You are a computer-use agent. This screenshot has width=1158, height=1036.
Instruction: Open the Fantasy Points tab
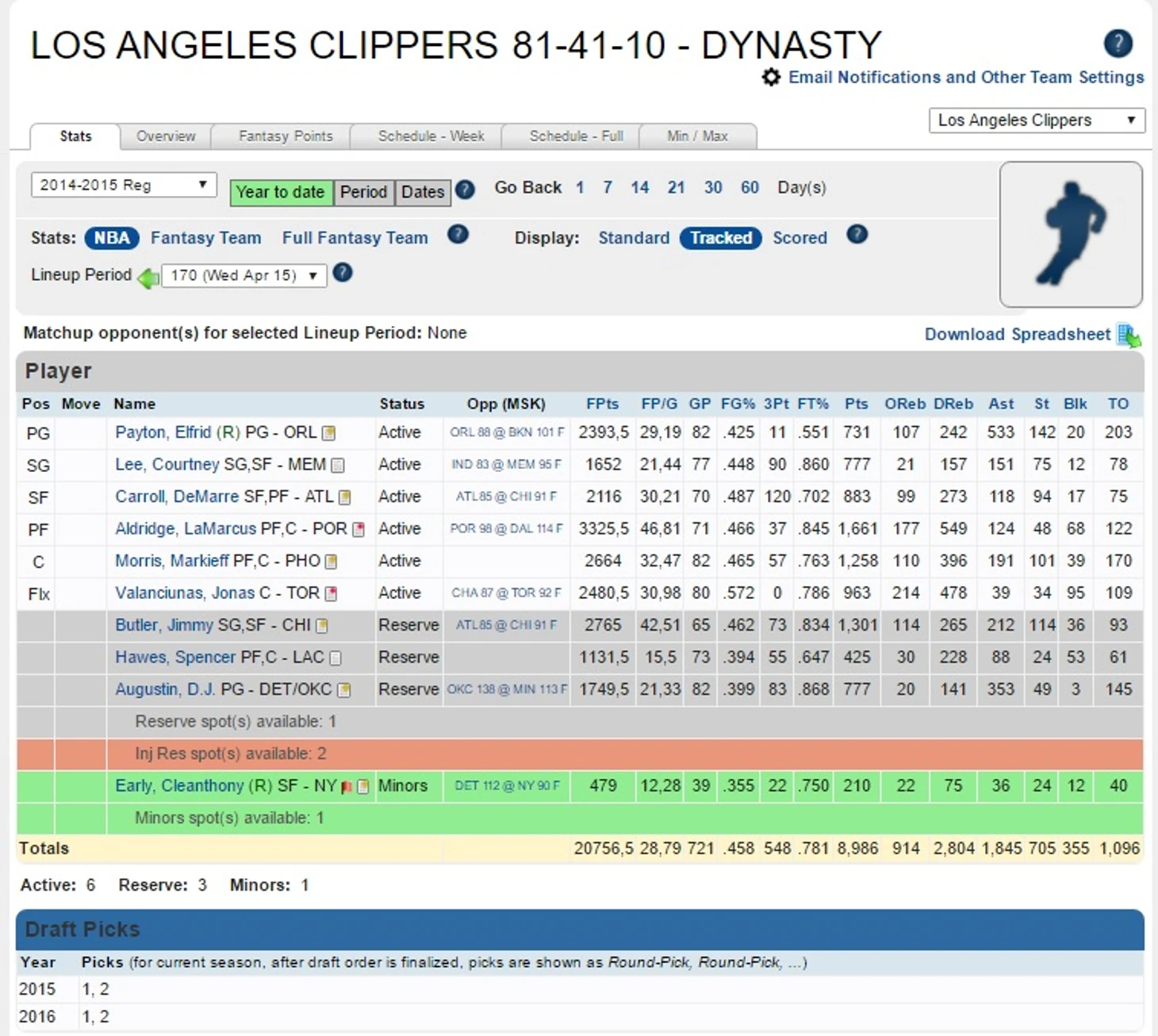286,136
